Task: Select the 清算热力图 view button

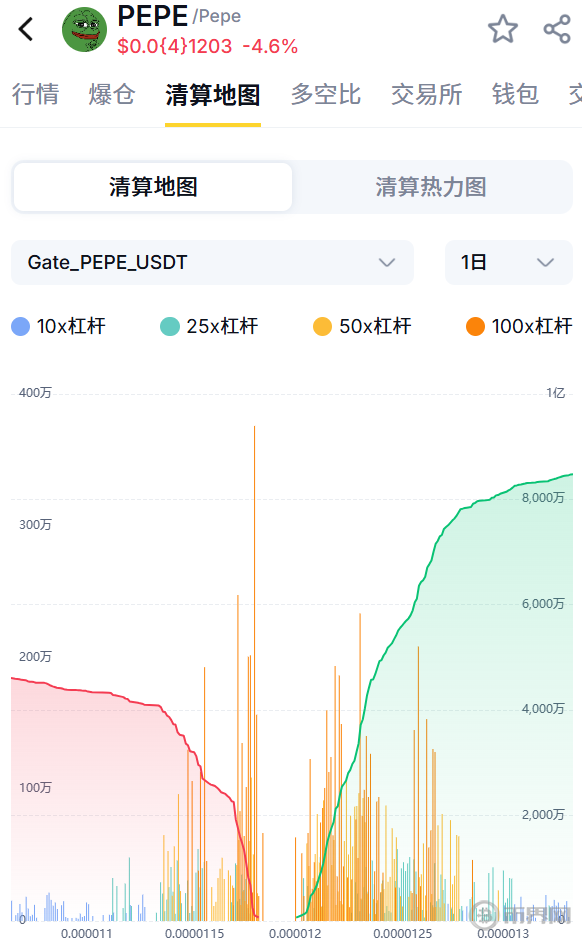Action: [431, 187]
